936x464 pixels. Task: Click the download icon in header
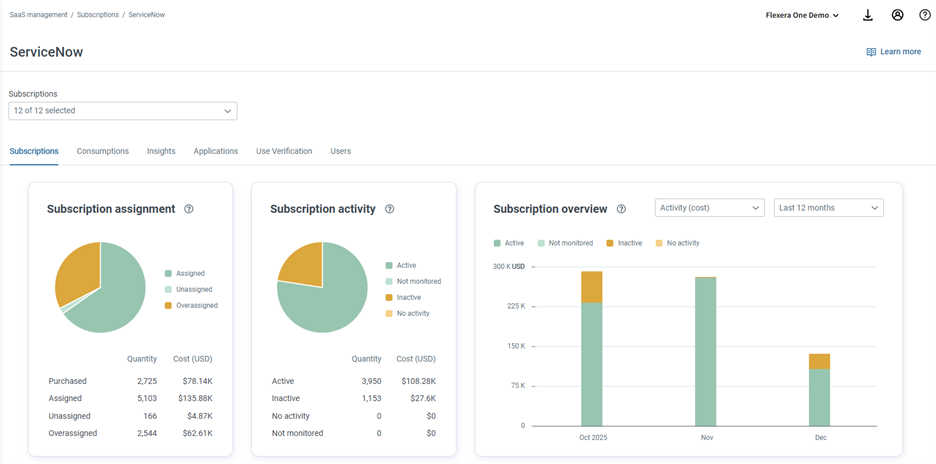click(x=868, y=15)
